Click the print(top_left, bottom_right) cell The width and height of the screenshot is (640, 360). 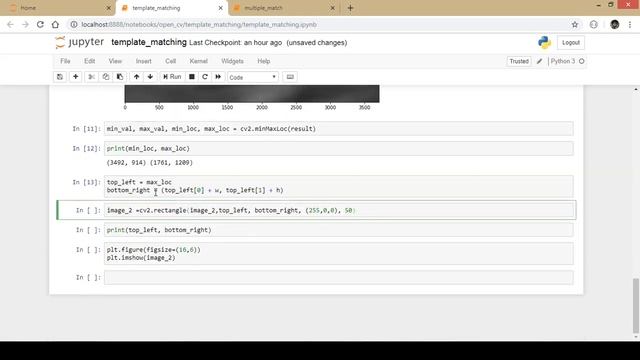pos(338,230)
